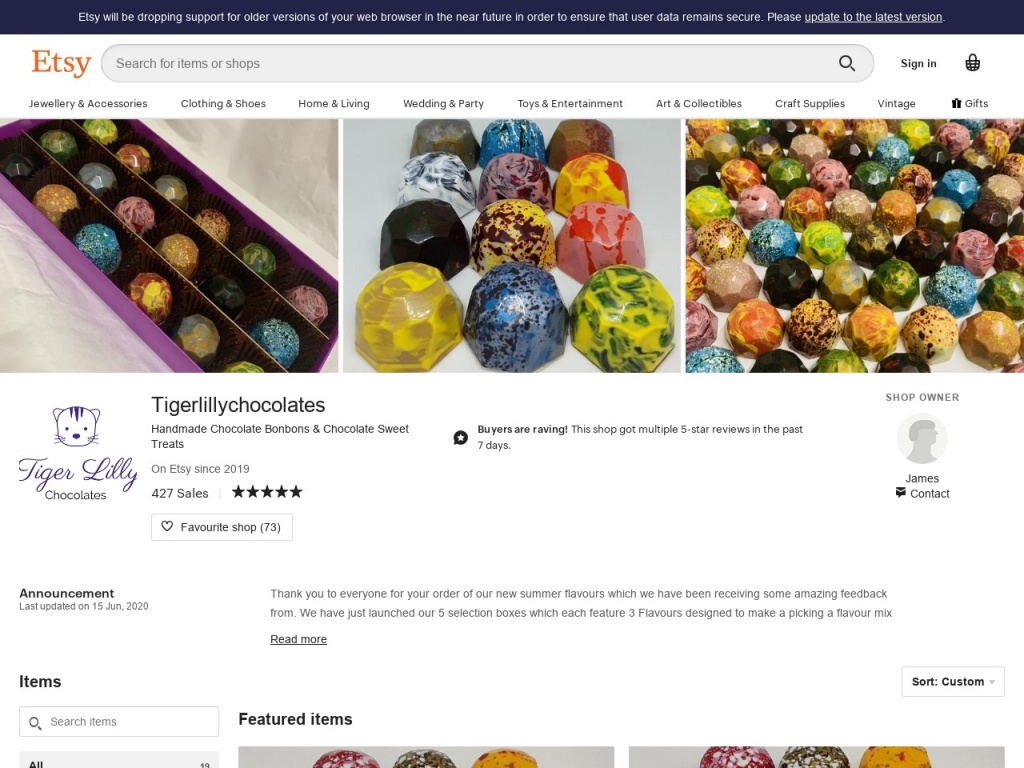Click the Etsy logo
This screenshot has width=1024, height=768.
[61, 63]
